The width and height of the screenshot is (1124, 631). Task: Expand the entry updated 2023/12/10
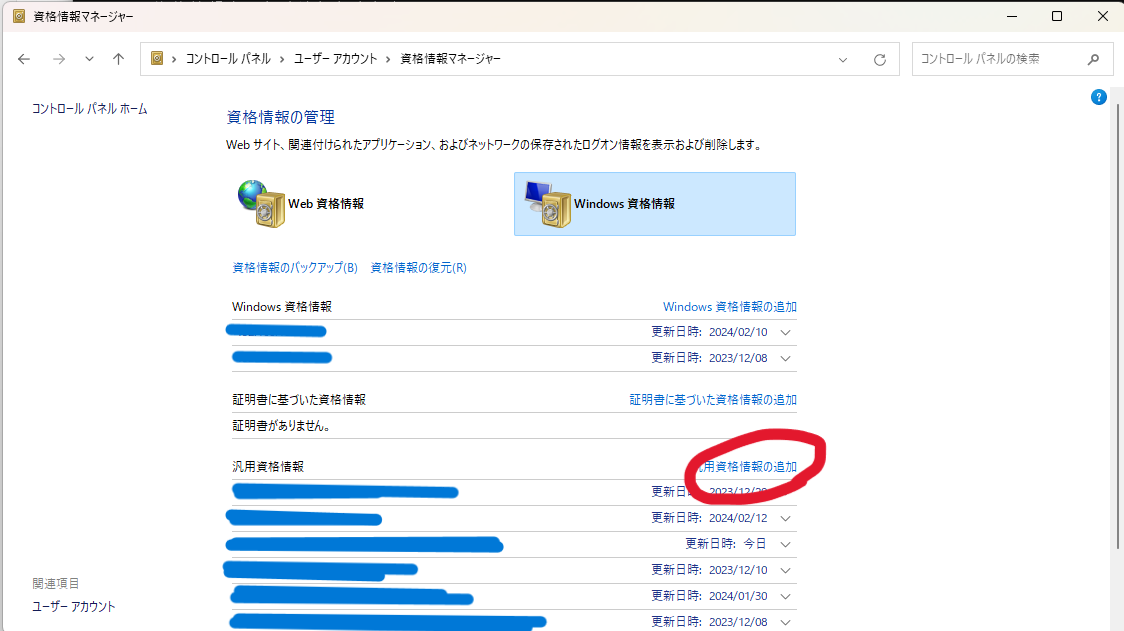click(786, 571)
